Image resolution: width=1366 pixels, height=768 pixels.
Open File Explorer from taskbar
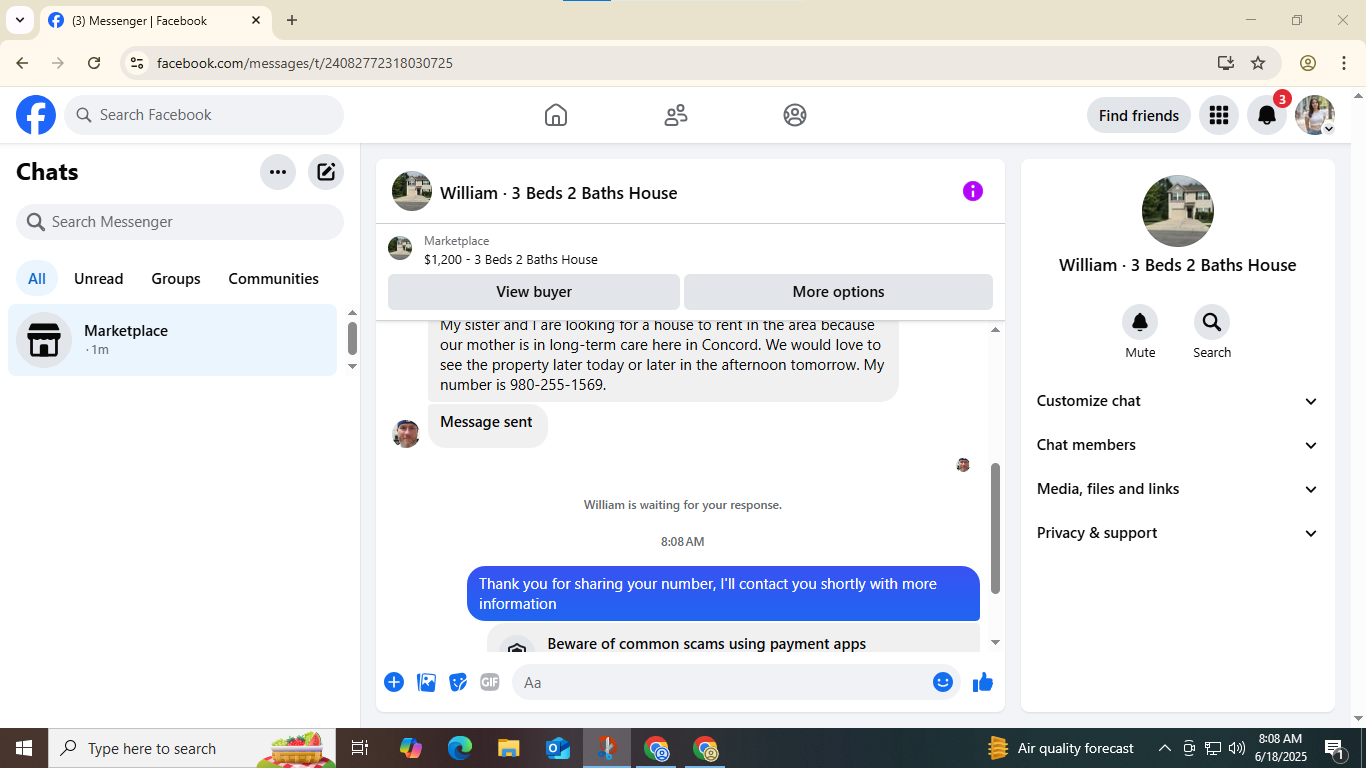click(508, 748)
